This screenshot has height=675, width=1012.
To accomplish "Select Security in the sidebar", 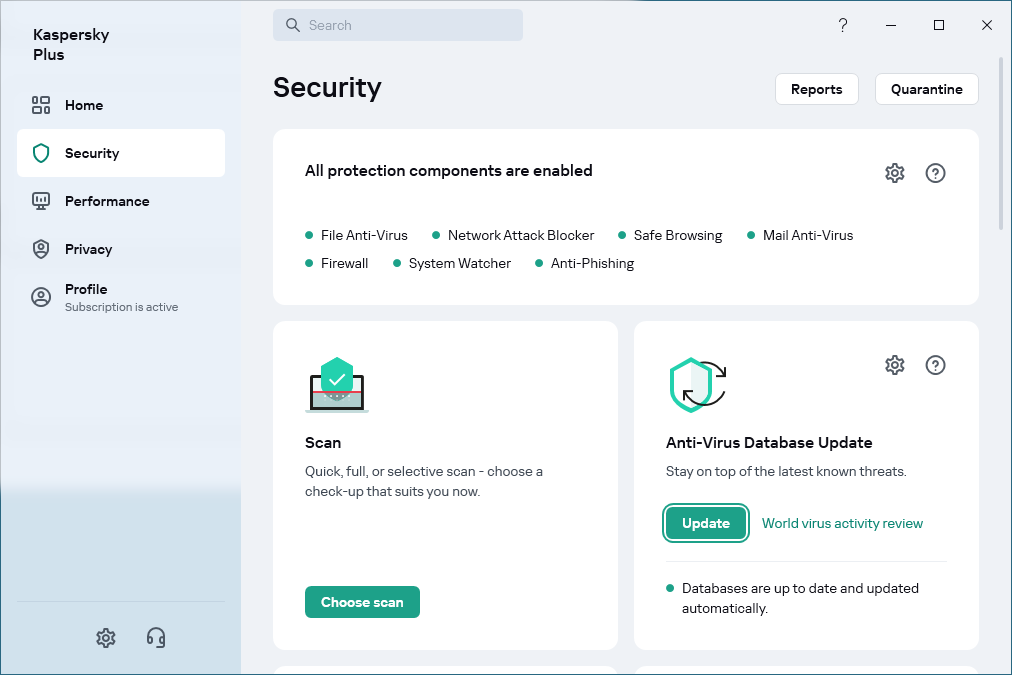I will tap(92, 153).
